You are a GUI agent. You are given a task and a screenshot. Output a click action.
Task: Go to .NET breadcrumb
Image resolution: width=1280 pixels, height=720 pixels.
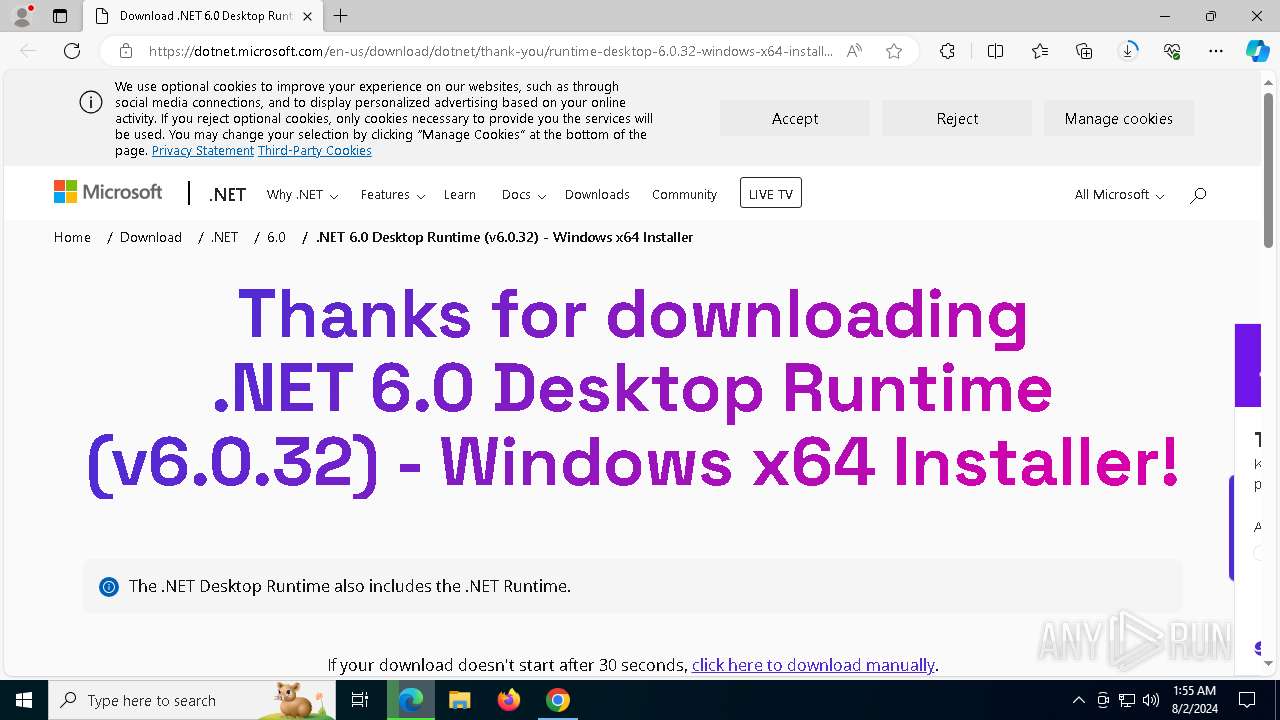[x=224, y=237]
